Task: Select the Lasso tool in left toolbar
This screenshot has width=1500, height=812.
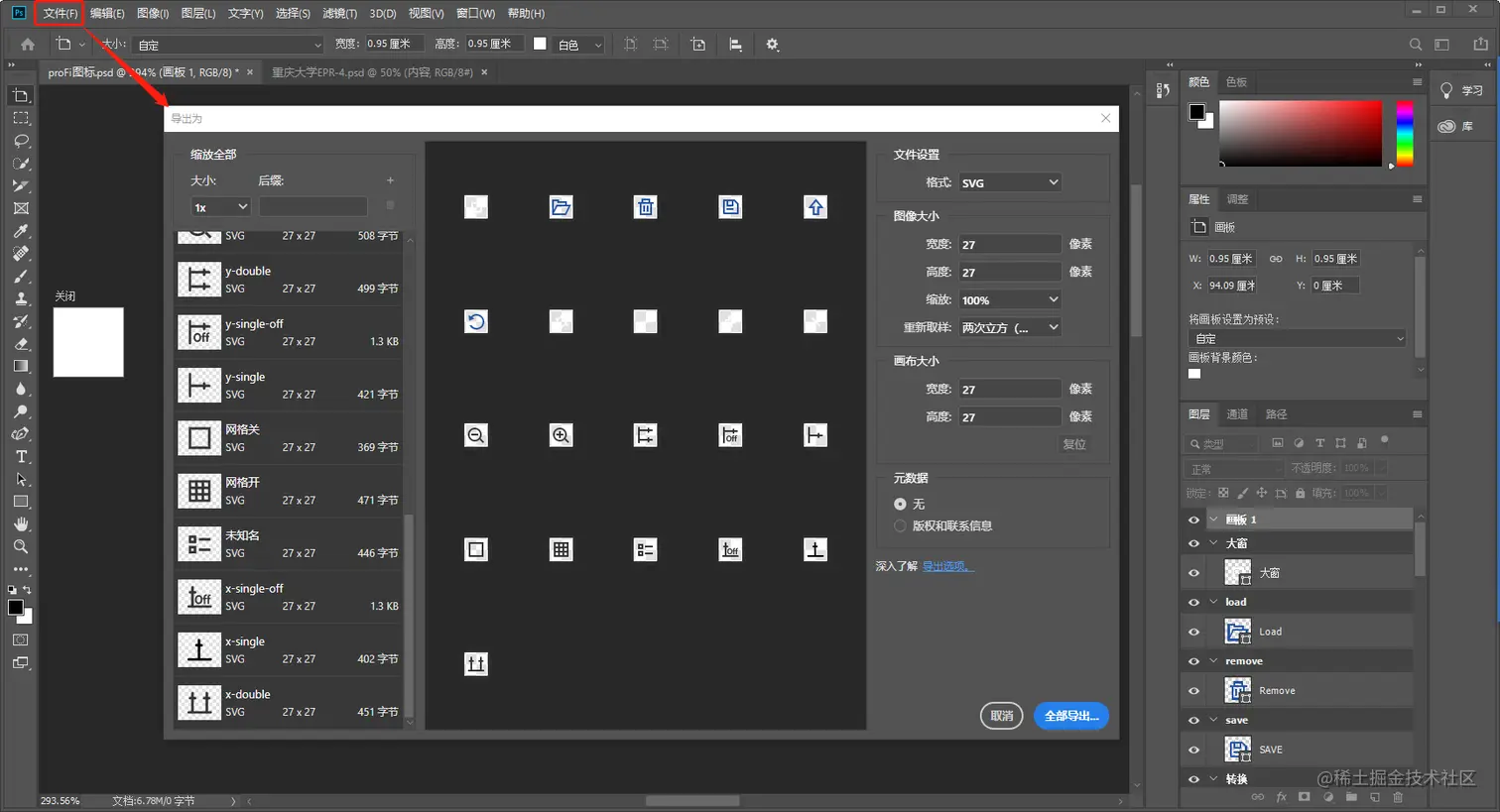Action: [21, 141]
